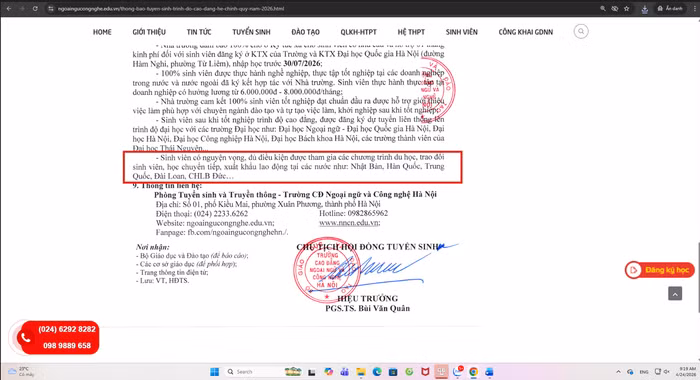This screenshot has height=380, width=700.
Task: Reload the page with the refresh icon
Action: 35,8
